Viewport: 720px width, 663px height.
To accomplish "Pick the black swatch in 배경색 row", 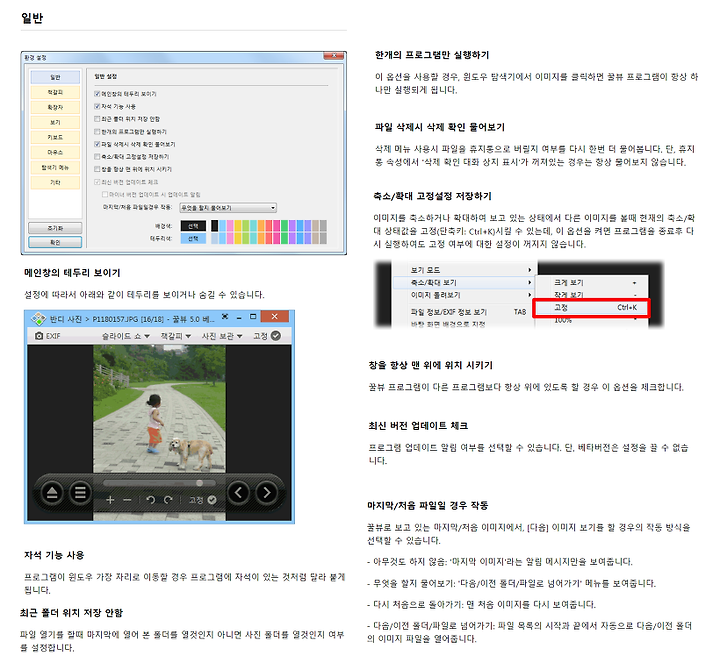I will point(214,225).
